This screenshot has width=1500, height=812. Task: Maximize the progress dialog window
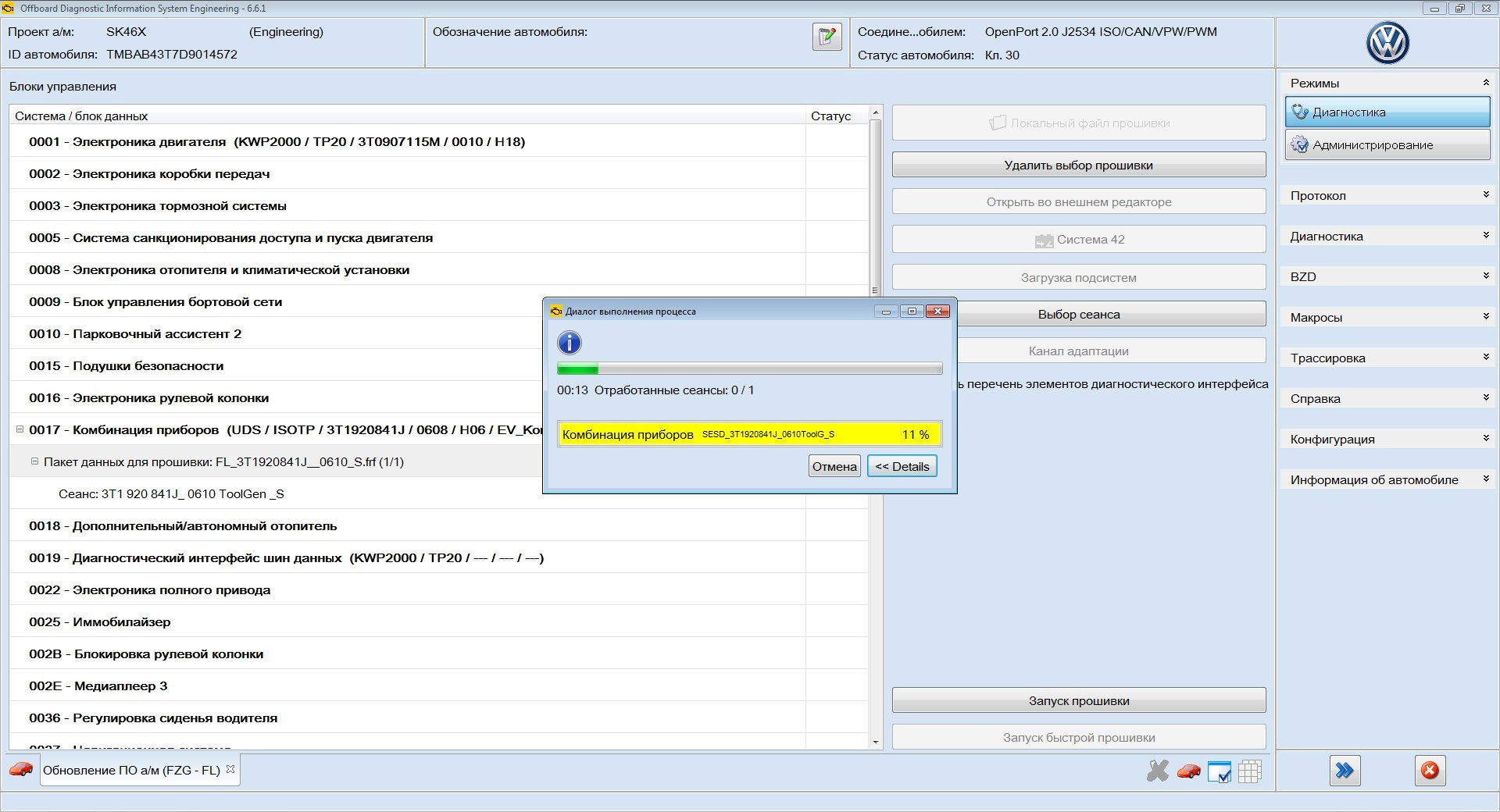911,311
